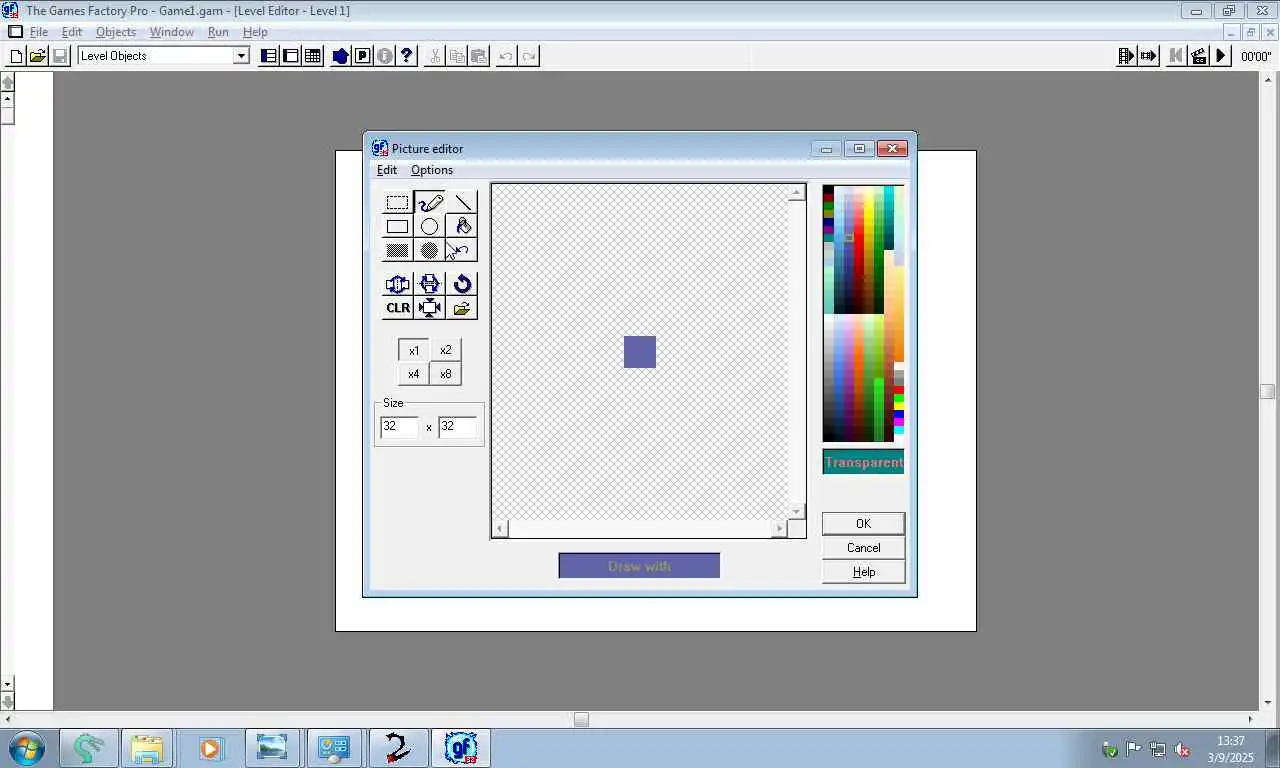The image size is (1280, 768).
Task: Open the file explorer taskbar icon
Action: (147, 748)
